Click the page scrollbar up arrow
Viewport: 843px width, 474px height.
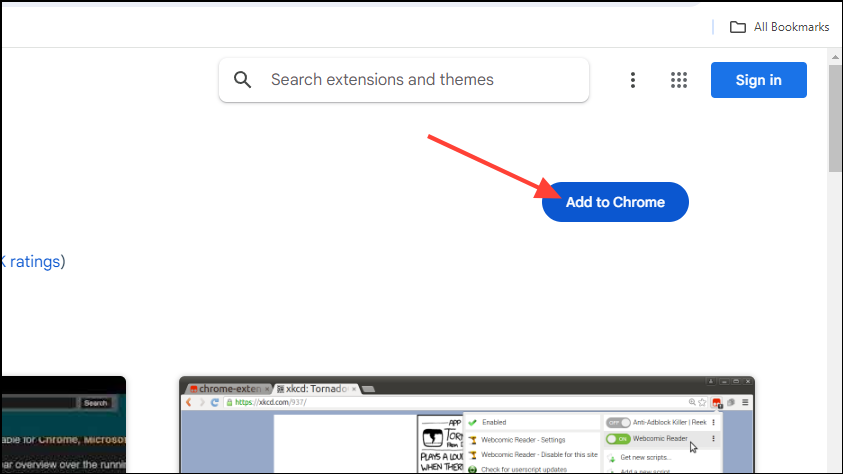pos(835,57)
